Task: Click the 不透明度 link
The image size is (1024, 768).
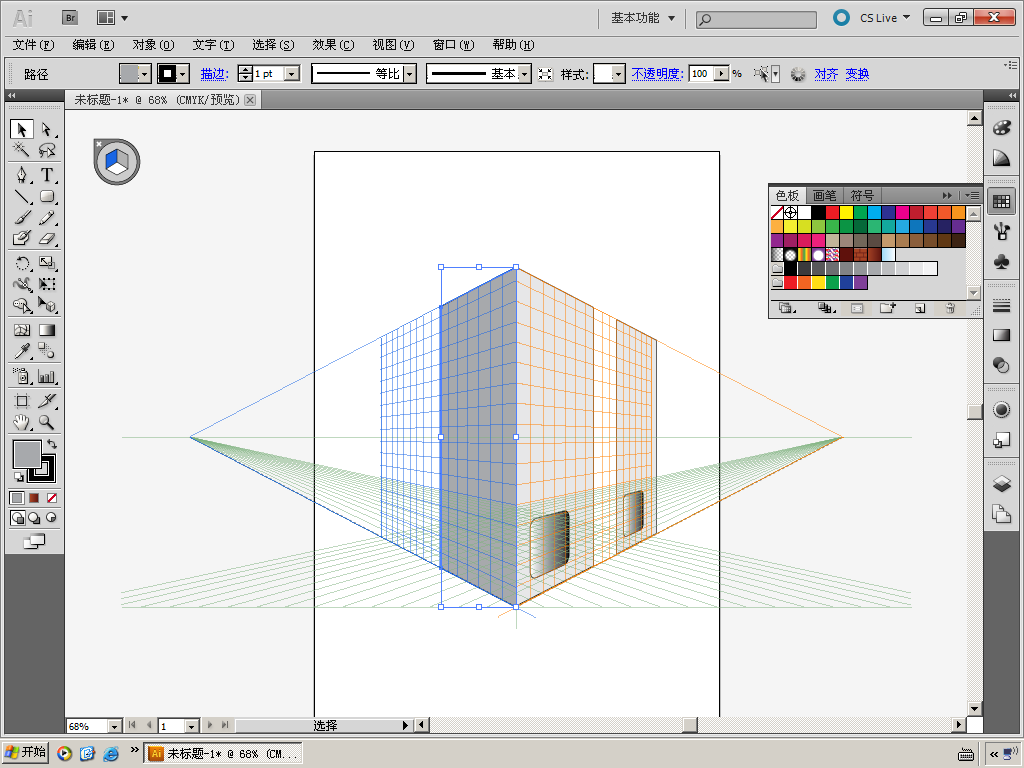Action: 656,74
